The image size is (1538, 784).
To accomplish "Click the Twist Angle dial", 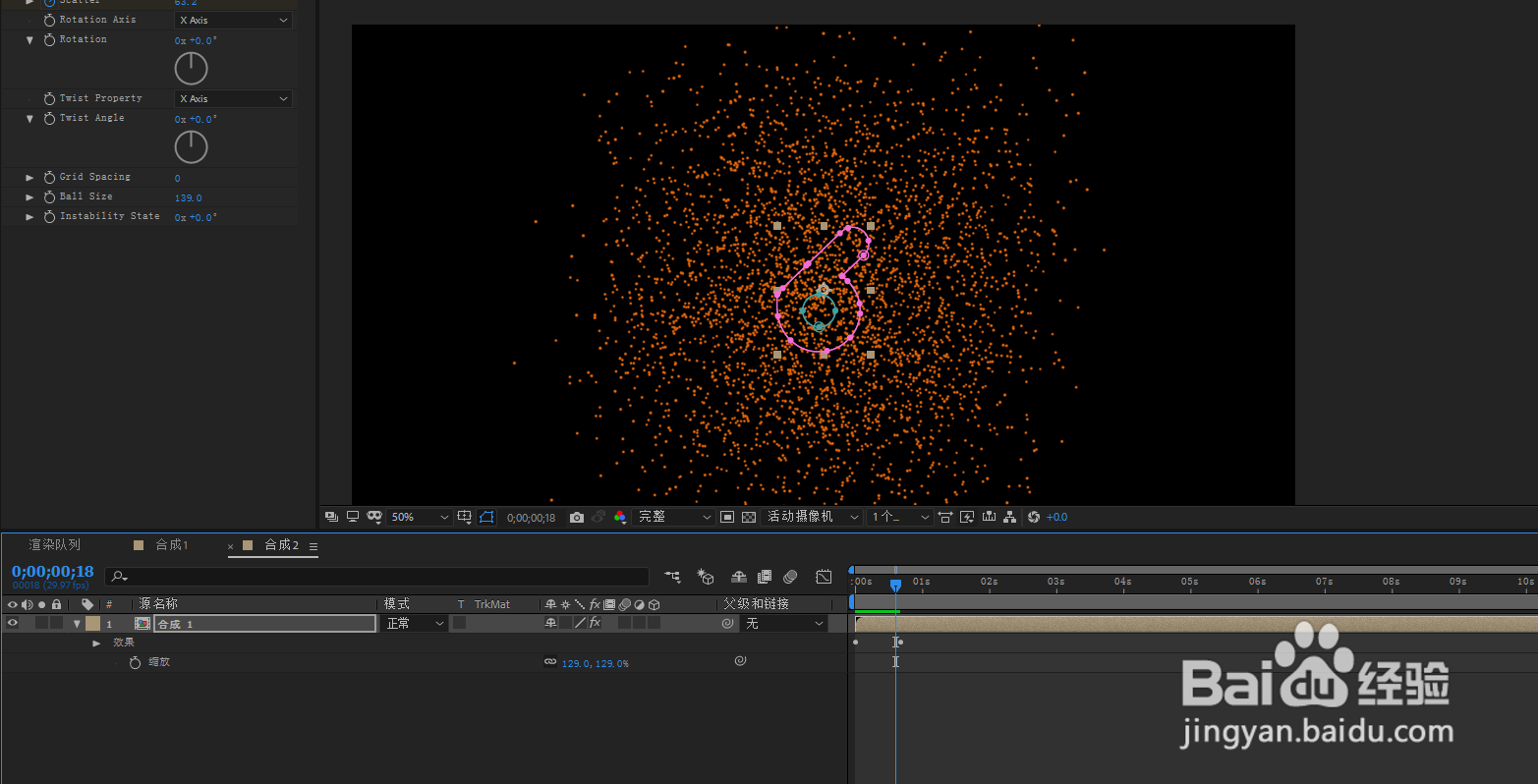I will pos(191,147).
